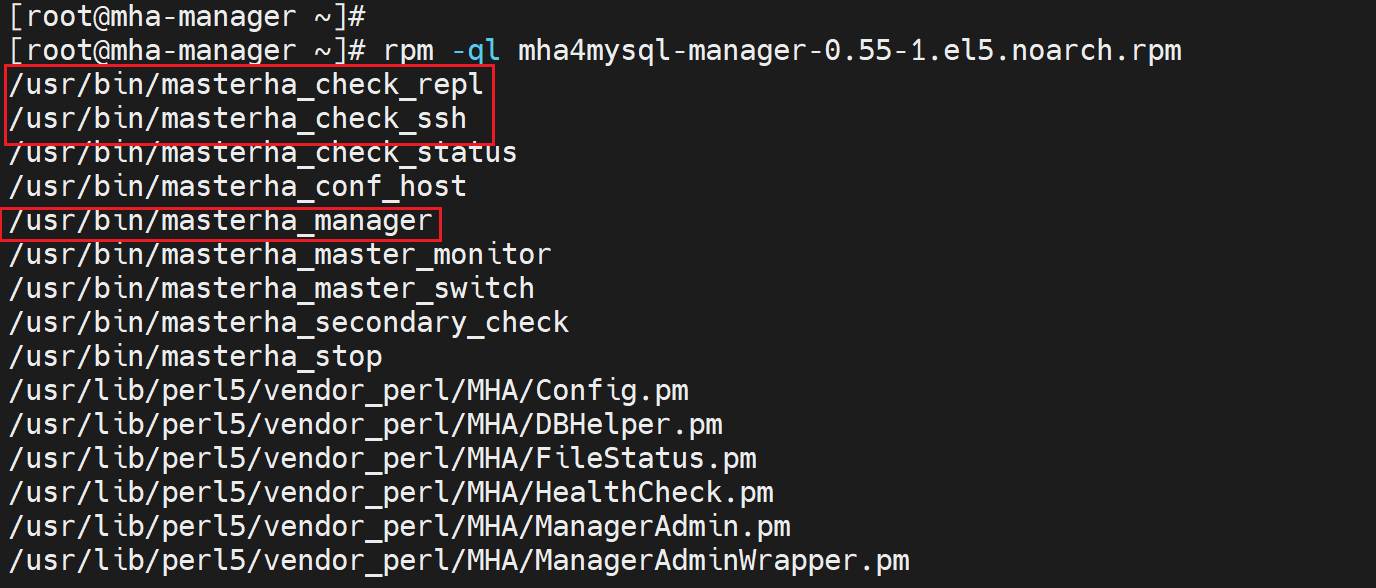
Task: Click the mha4mysql-manager rpm package name
Action: [849, 50]
